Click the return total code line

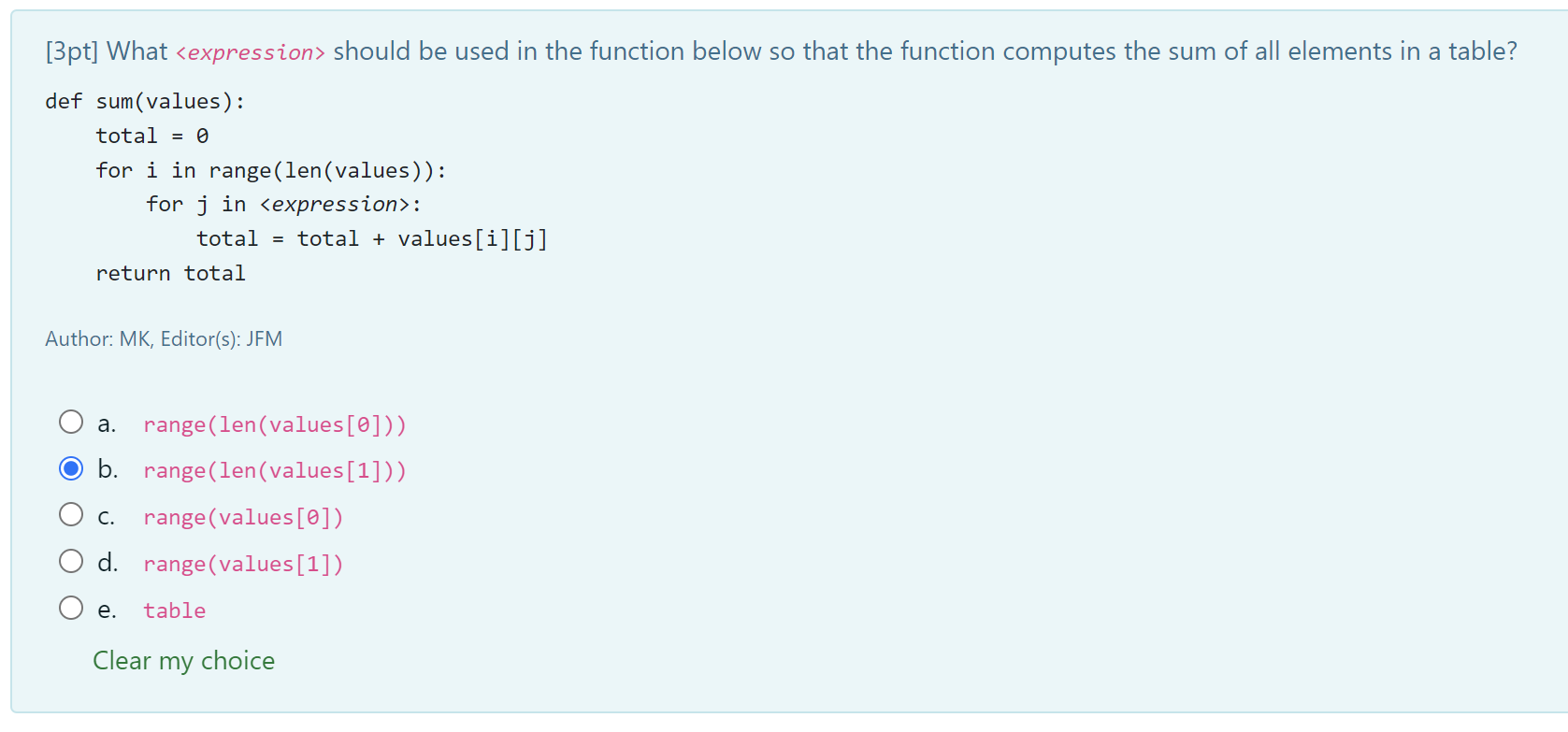pos(170,273)
